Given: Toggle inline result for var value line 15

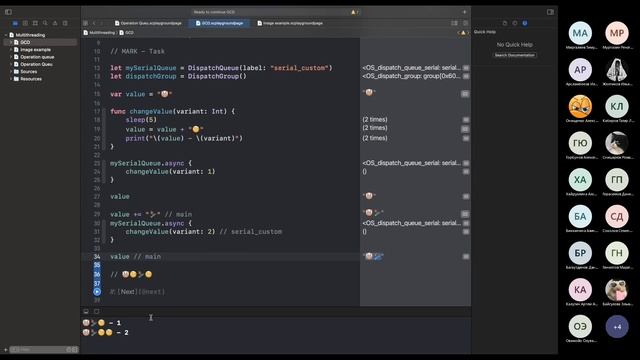Looking at the screenshot, I should [x=465, y=94].
